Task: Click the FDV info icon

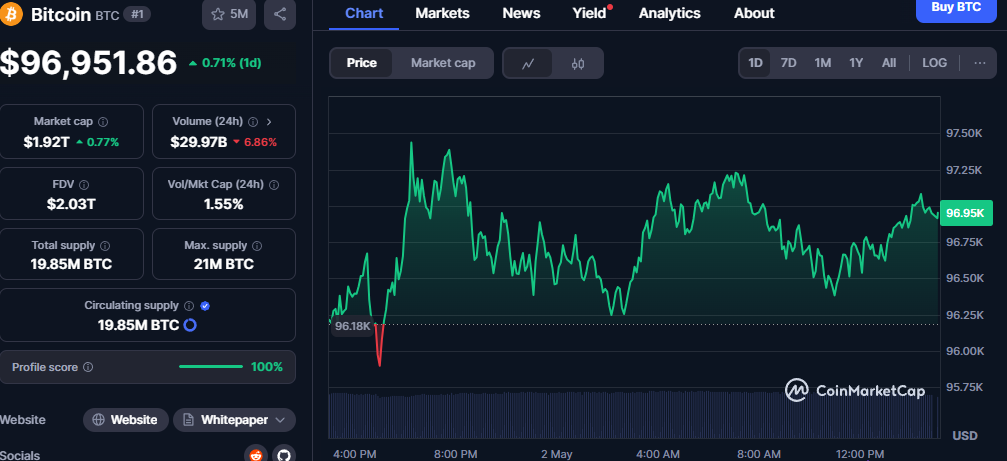Action: pos(84,184)
